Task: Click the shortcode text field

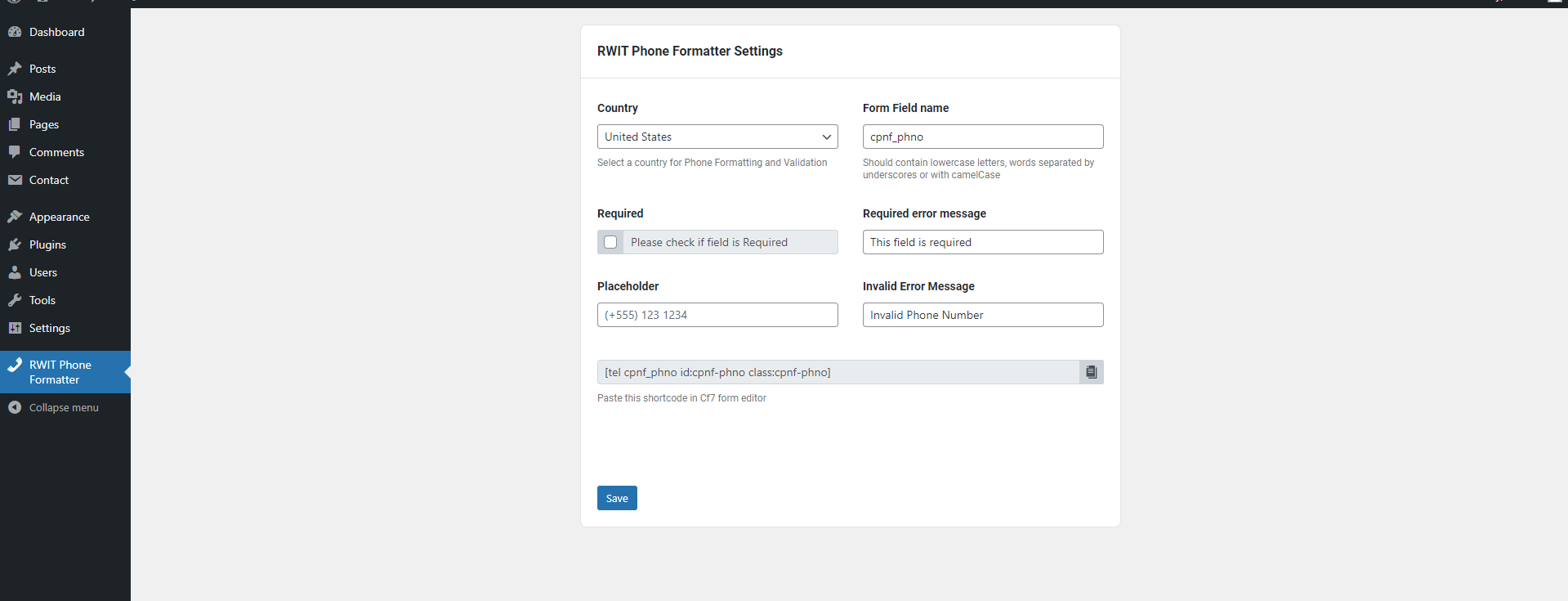Action: (838, 372)
